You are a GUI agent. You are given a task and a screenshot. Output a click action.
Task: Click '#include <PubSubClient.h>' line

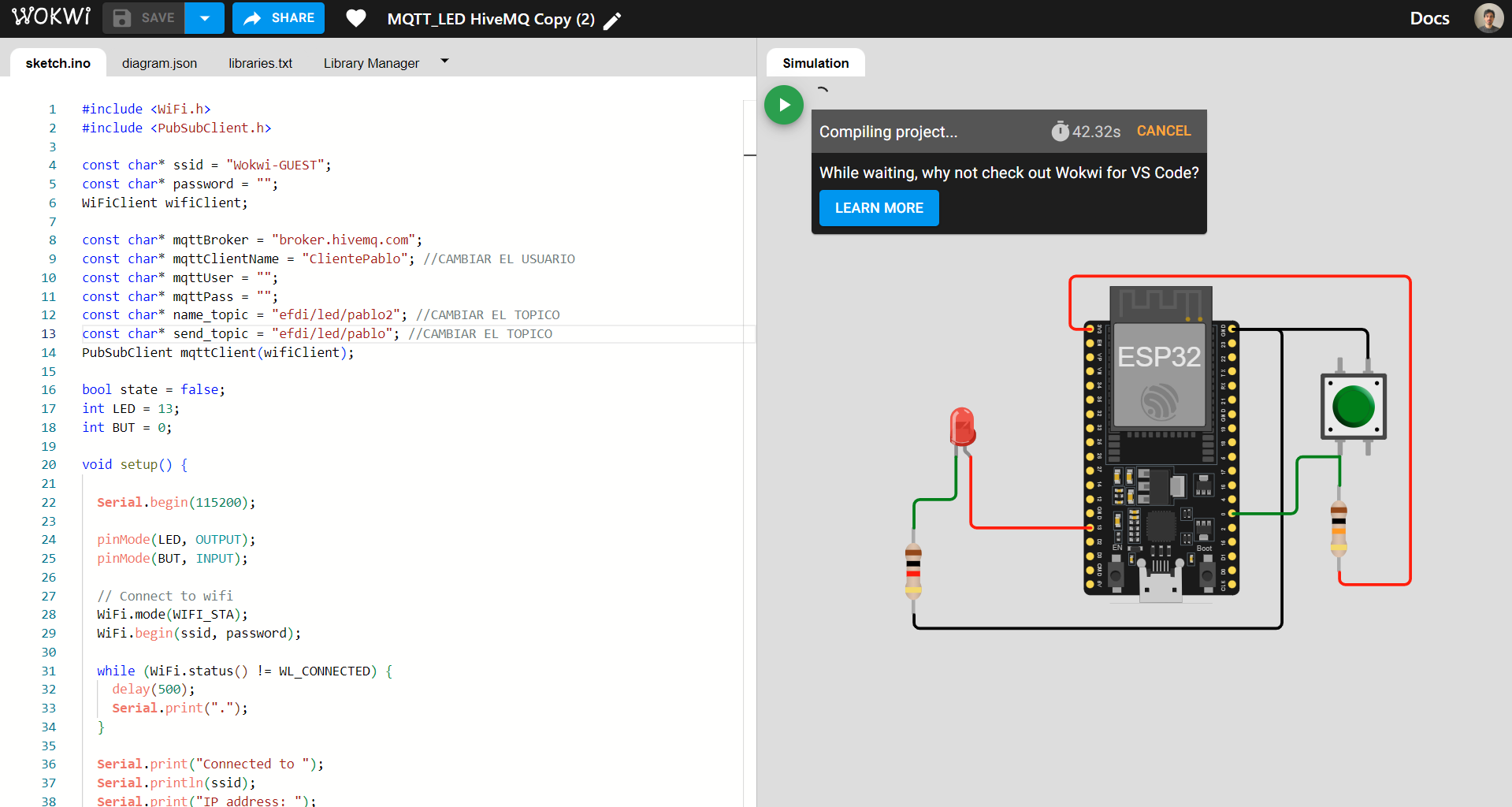(176, 128)
